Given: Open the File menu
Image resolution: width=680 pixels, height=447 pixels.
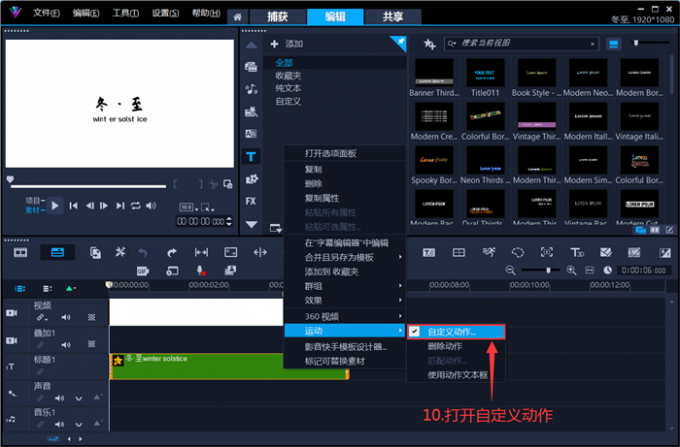Looking at the screenshot, I should 46,13.
